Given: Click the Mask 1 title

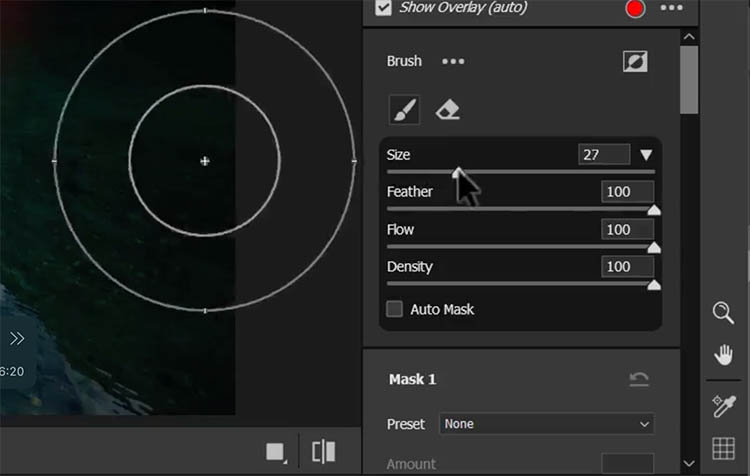Looking at the screenshot, I should click(412, 379).
